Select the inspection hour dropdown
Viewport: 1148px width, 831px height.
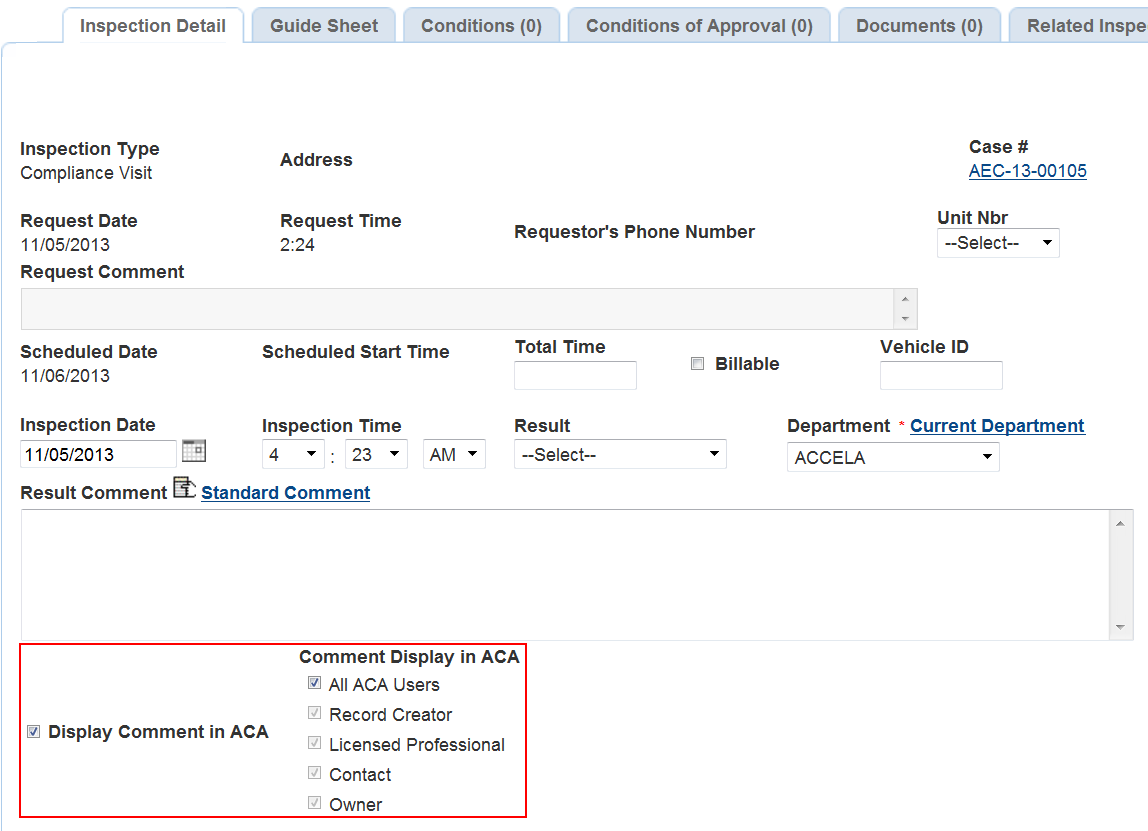tap(292, 455)
